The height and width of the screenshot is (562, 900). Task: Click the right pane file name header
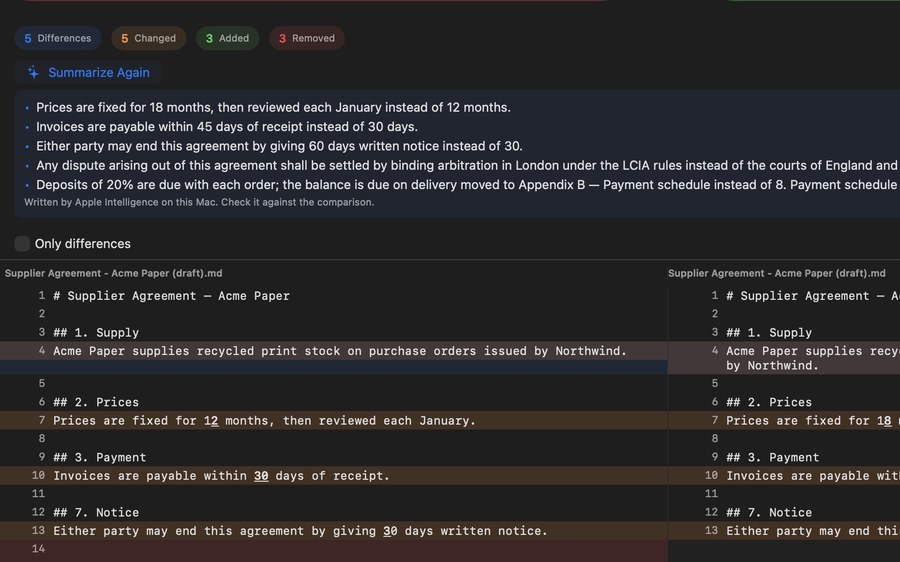pyautogui.click(x=777, y=273)
